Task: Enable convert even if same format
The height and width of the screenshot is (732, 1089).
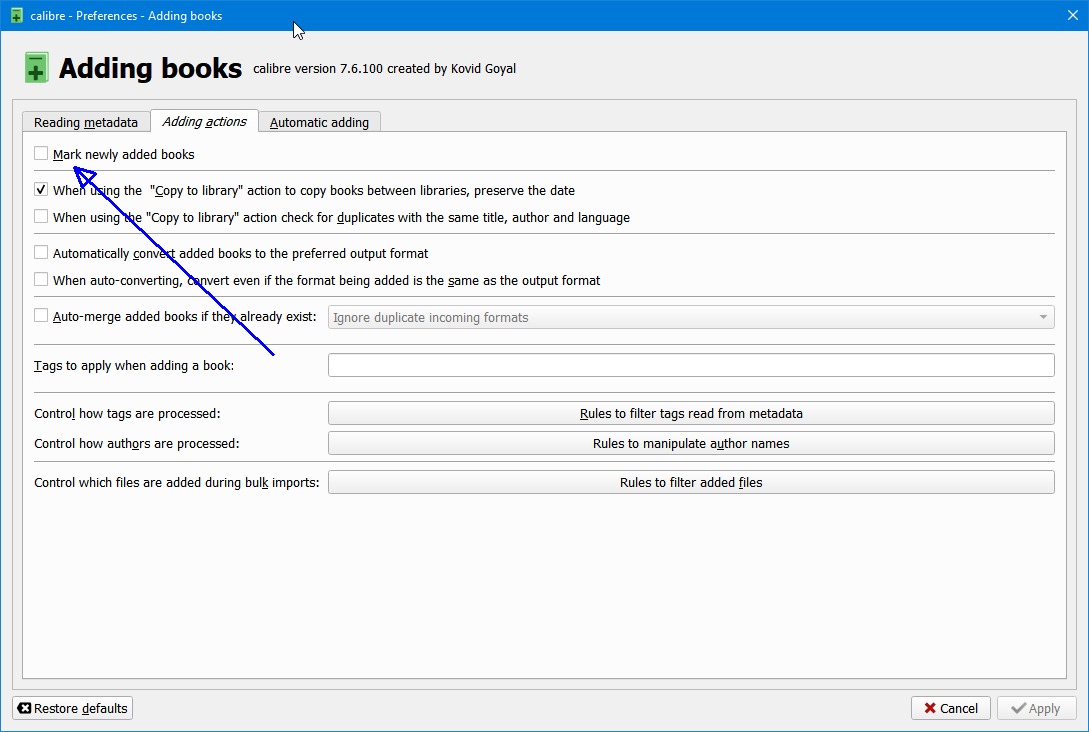Action: tap(41, 280)
